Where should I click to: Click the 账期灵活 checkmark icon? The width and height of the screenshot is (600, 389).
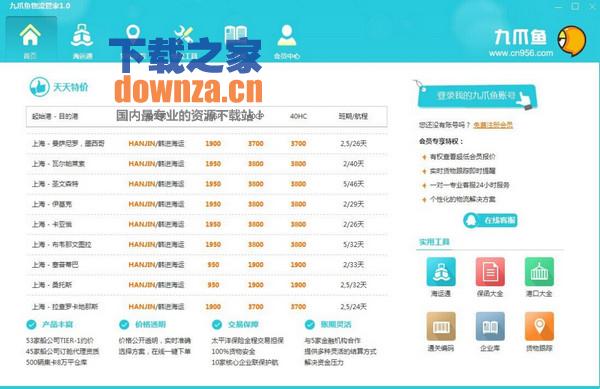310,324
